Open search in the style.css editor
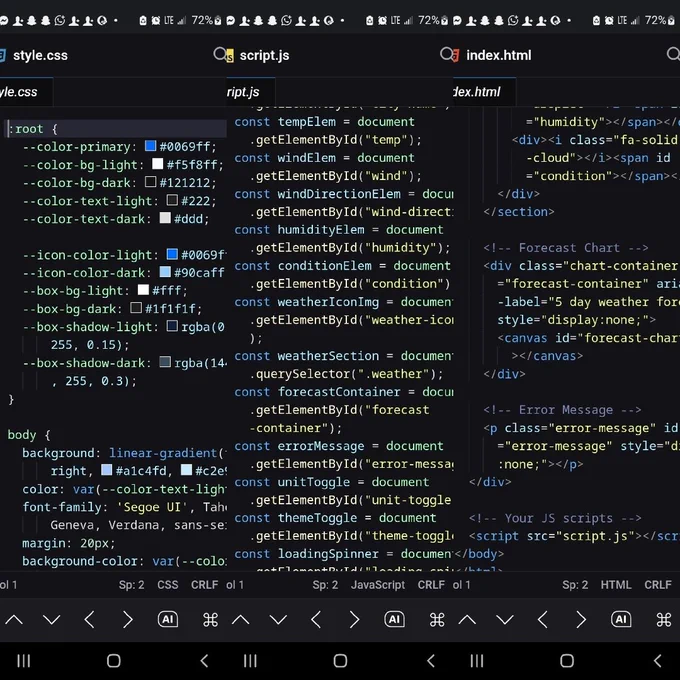This screenshot has height=680, width=680. 219,54
